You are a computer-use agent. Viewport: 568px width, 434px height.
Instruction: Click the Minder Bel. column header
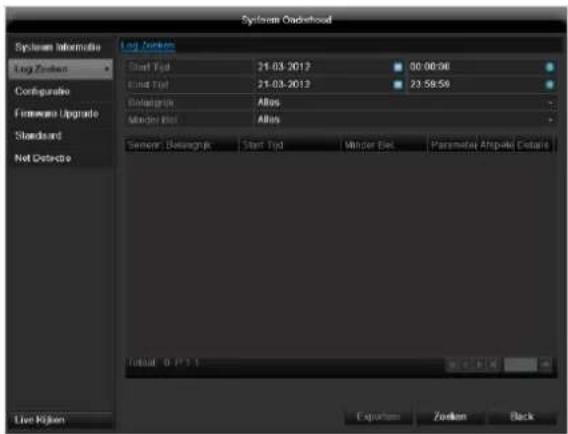(x=384, y=145)
